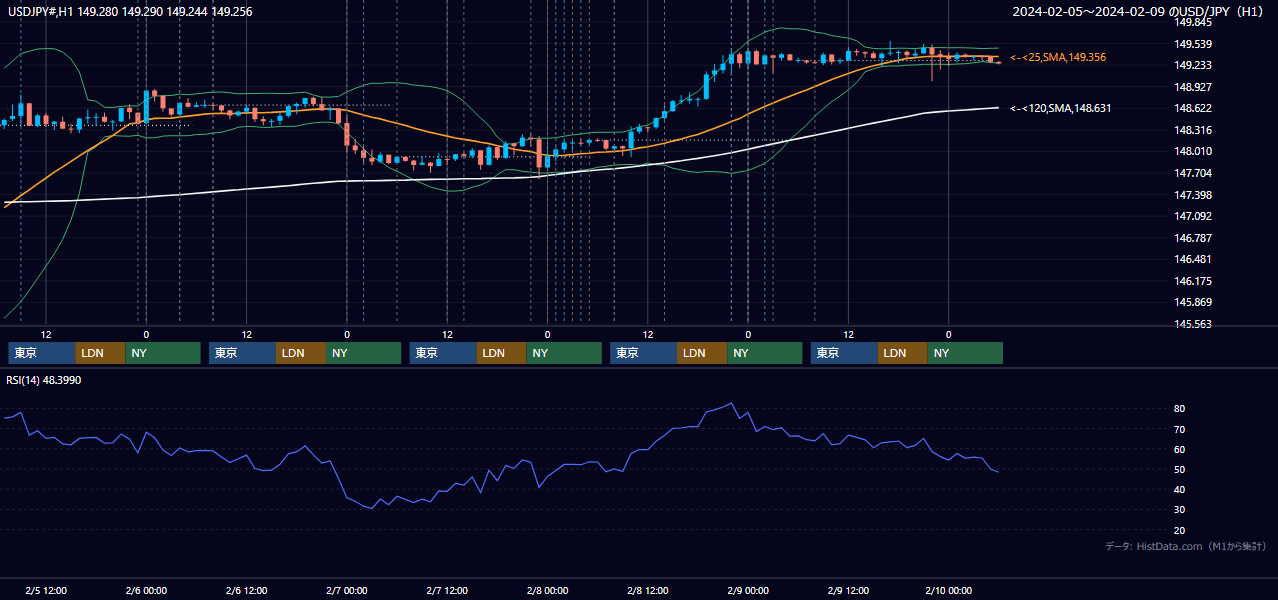This screenshot has width=1278, height=600.
Task: Click price axis value 147.704
Action: pos(1193,173)
